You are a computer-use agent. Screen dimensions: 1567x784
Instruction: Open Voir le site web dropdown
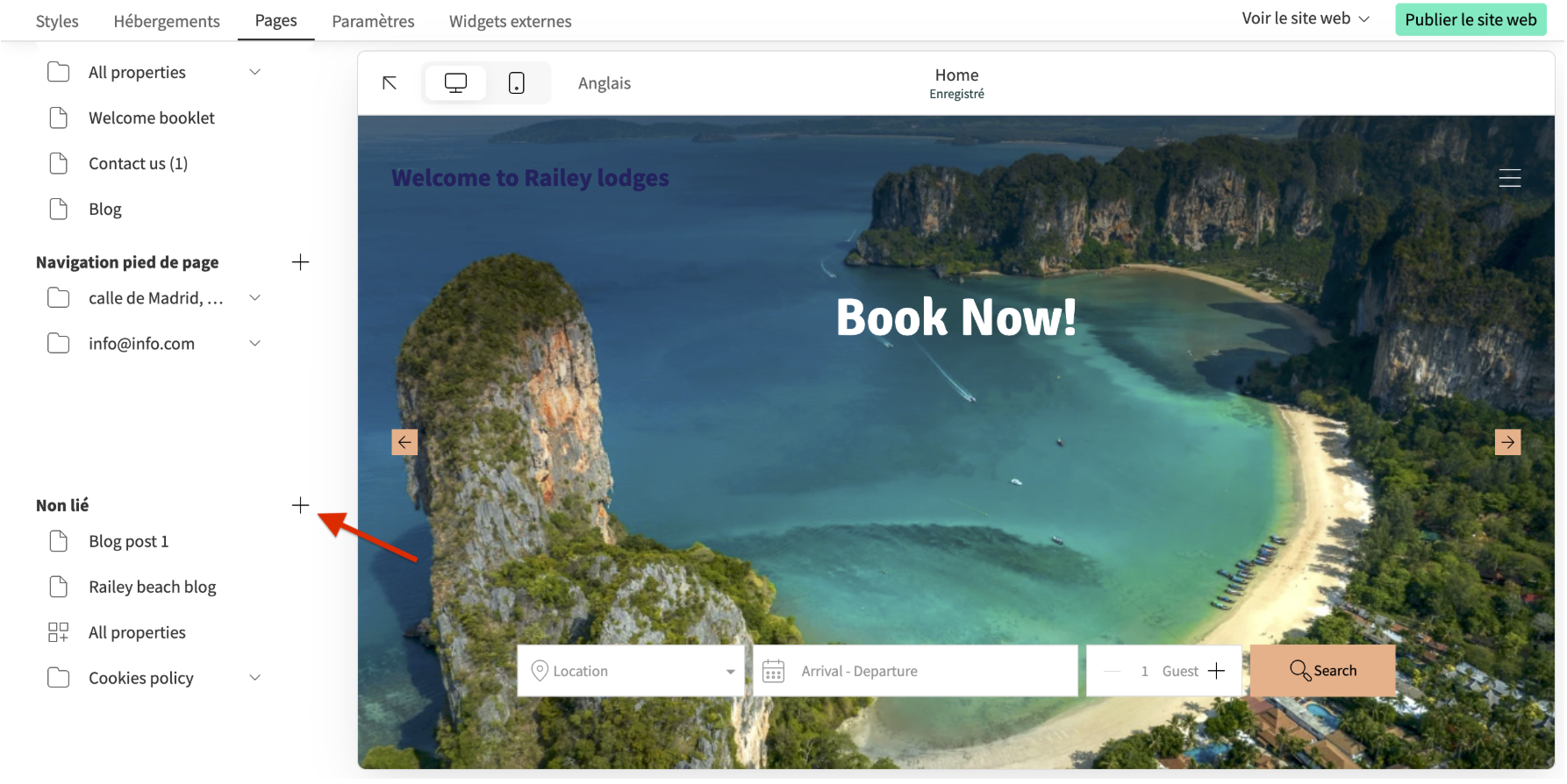1305,18
